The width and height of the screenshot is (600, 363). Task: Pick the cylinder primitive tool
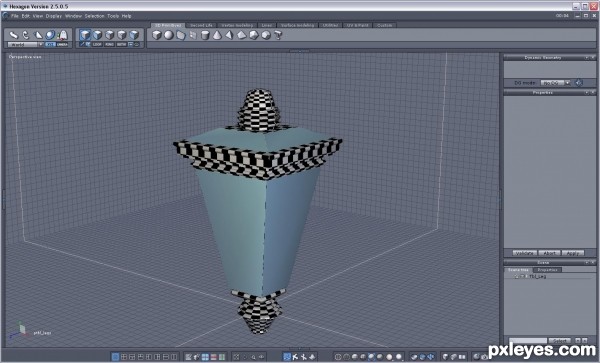[x=205, y=36]
